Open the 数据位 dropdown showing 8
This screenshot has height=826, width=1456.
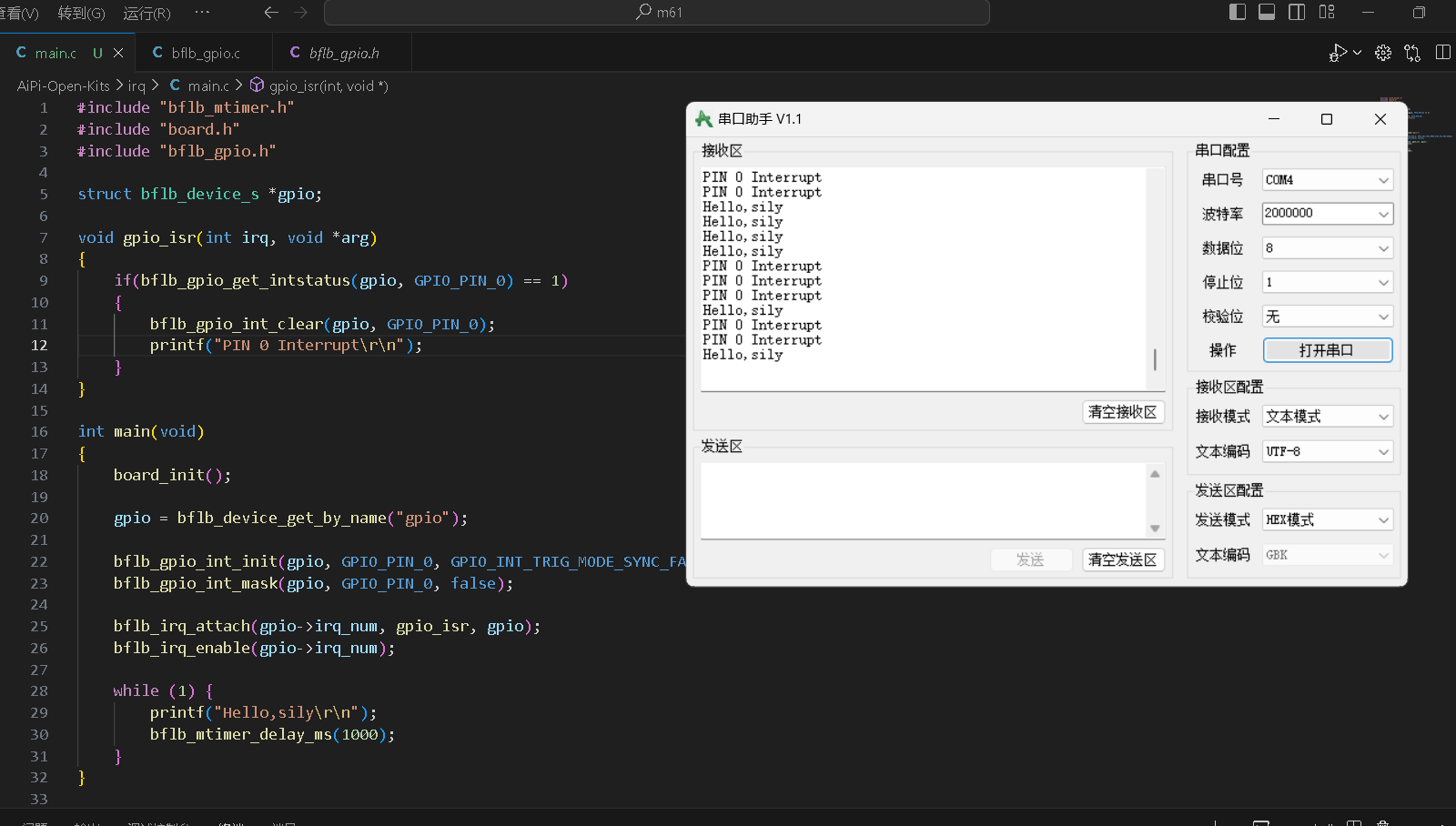coord(1328,248)
